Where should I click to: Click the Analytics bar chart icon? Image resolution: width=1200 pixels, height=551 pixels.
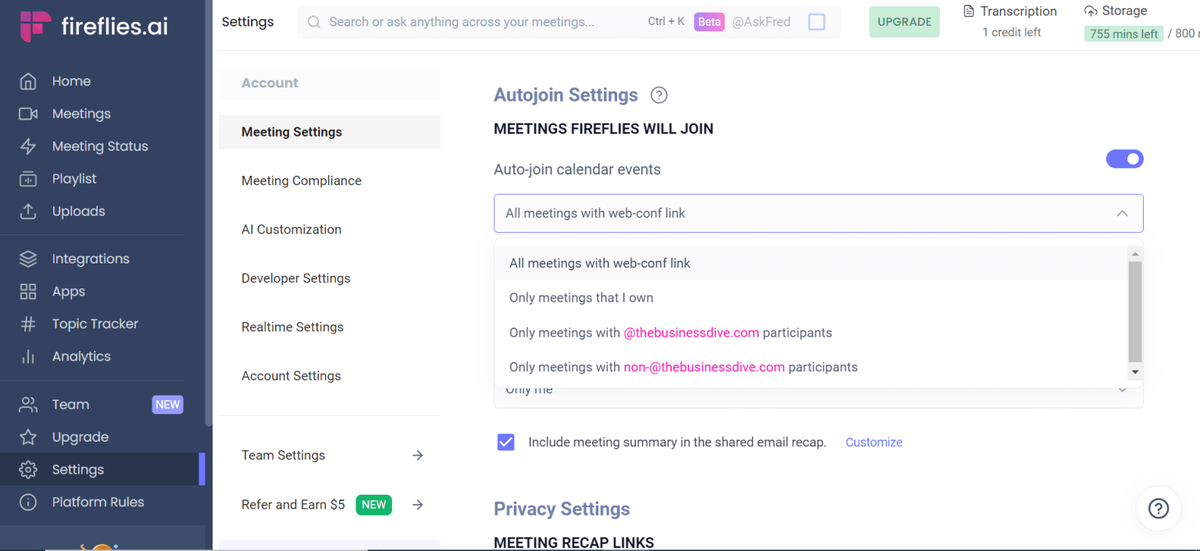[x=28, y=356]
